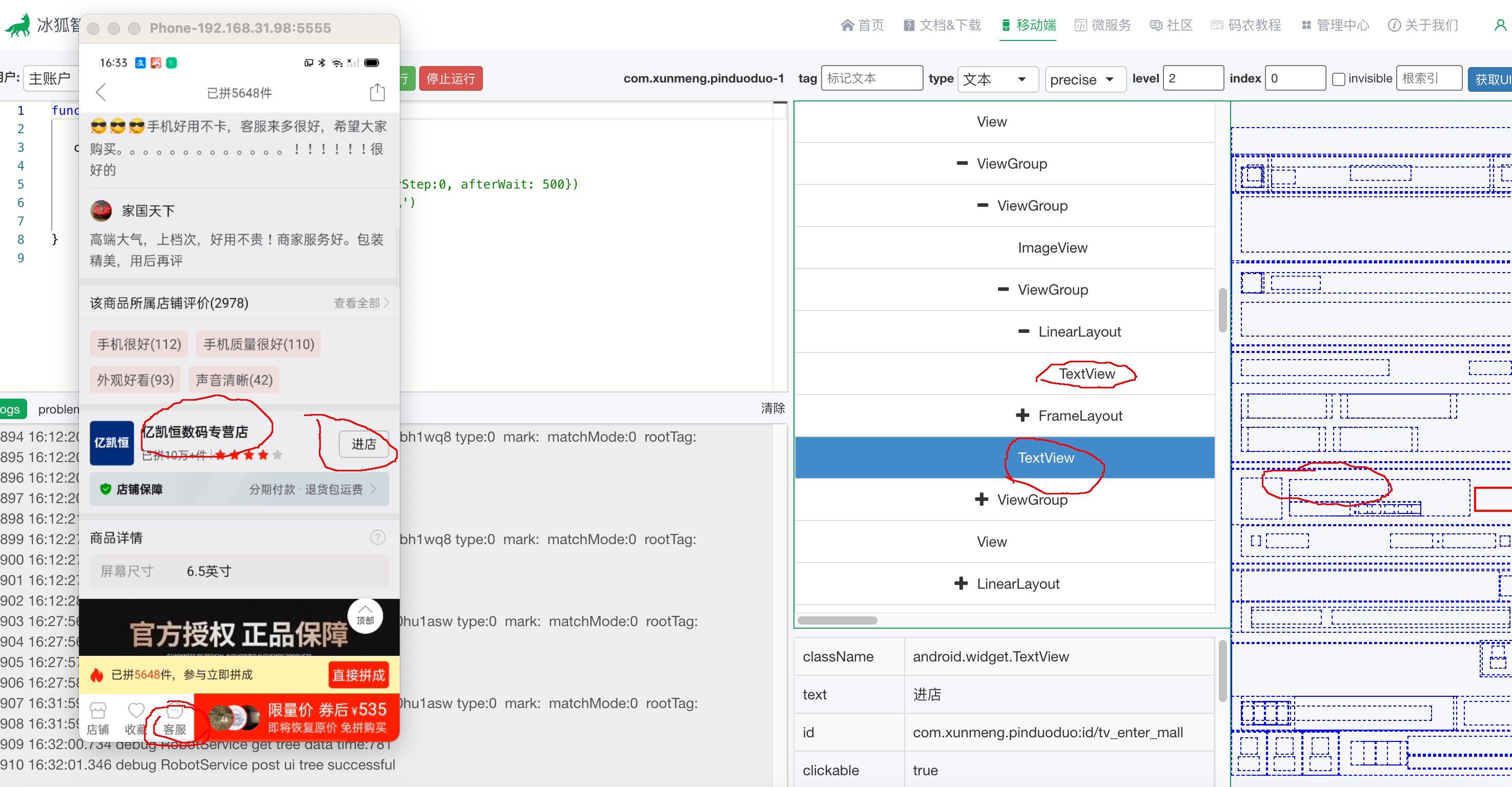This screenshot has width=1512, height=787.
Task: Collapse the top ViewGroup tree node
Action: 962,163
